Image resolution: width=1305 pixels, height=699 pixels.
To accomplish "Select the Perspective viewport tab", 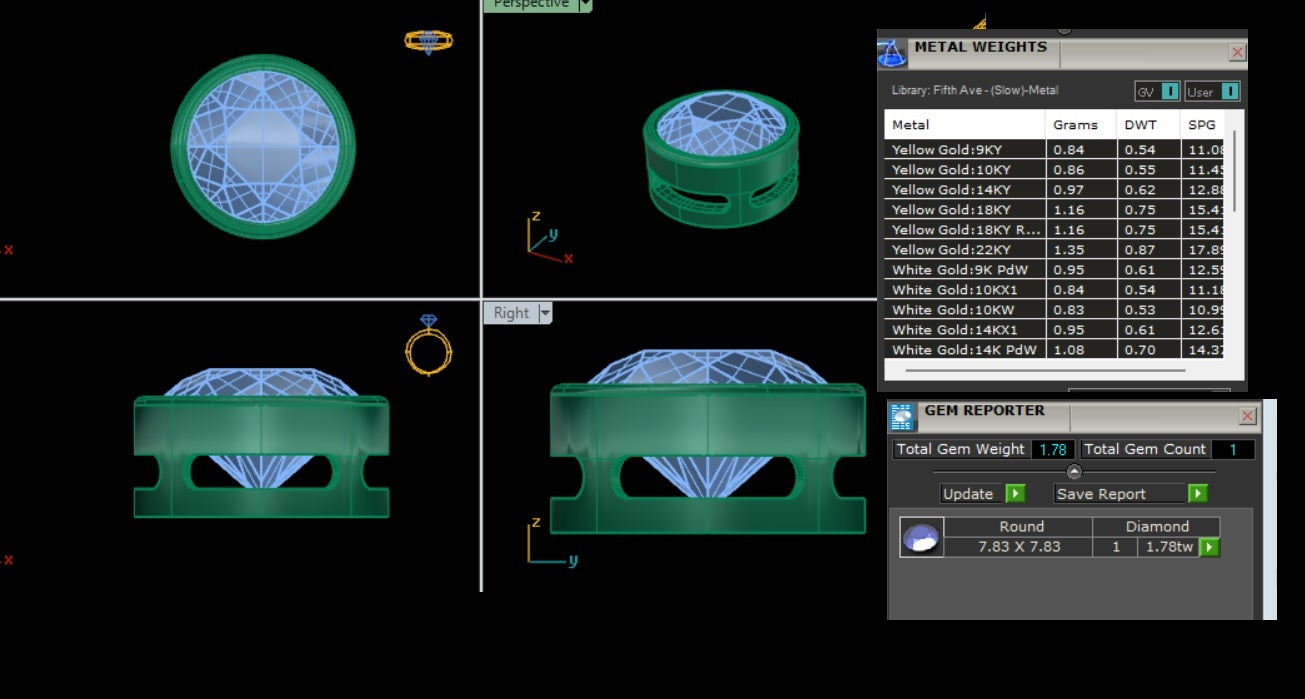I will 530,5.
